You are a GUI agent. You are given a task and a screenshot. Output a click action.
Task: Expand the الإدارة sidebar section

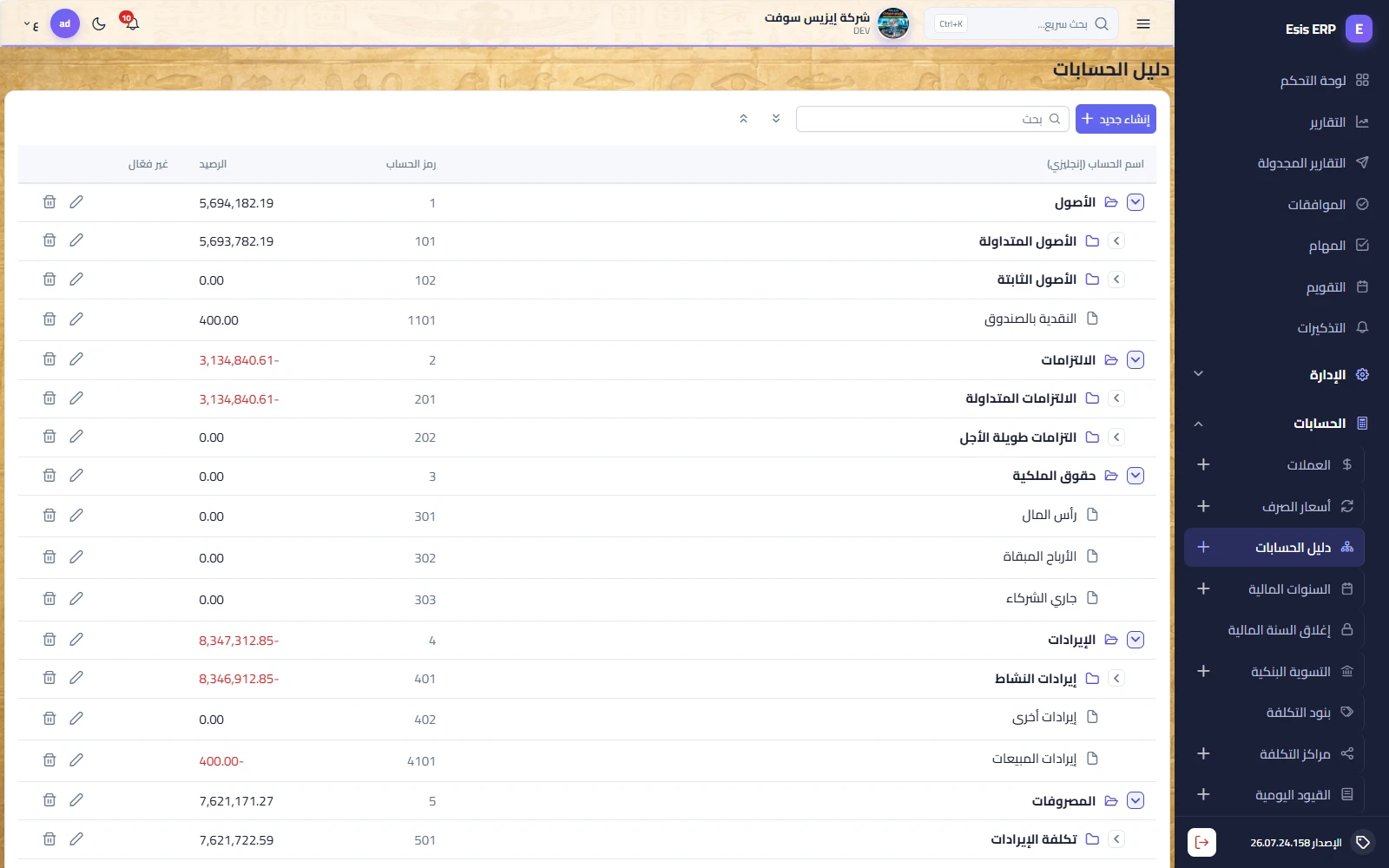[1281, 375]
